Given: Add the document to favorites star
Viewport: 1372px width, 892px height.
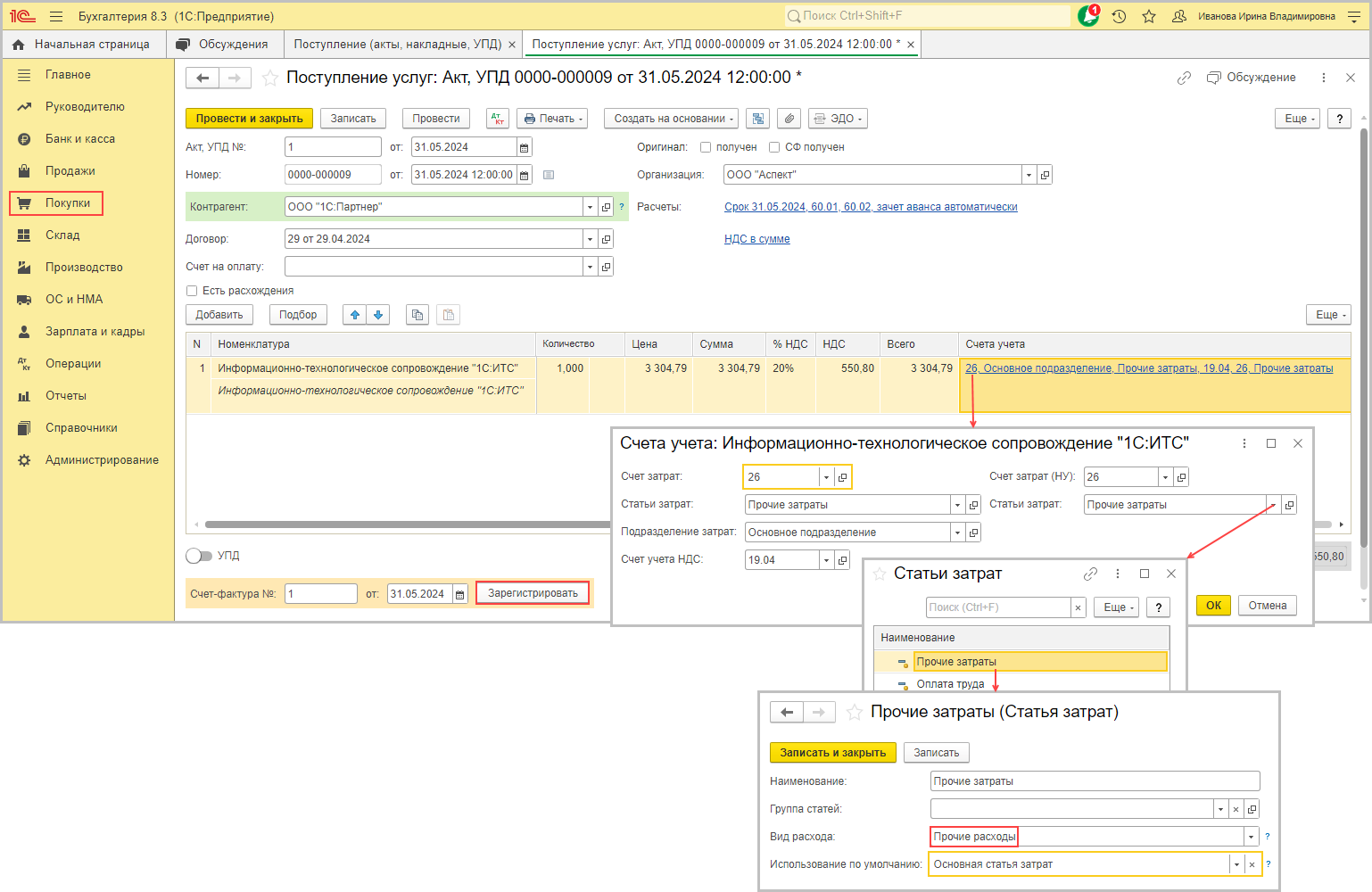Looking at the screenshot, I should [x=270, y=78].
